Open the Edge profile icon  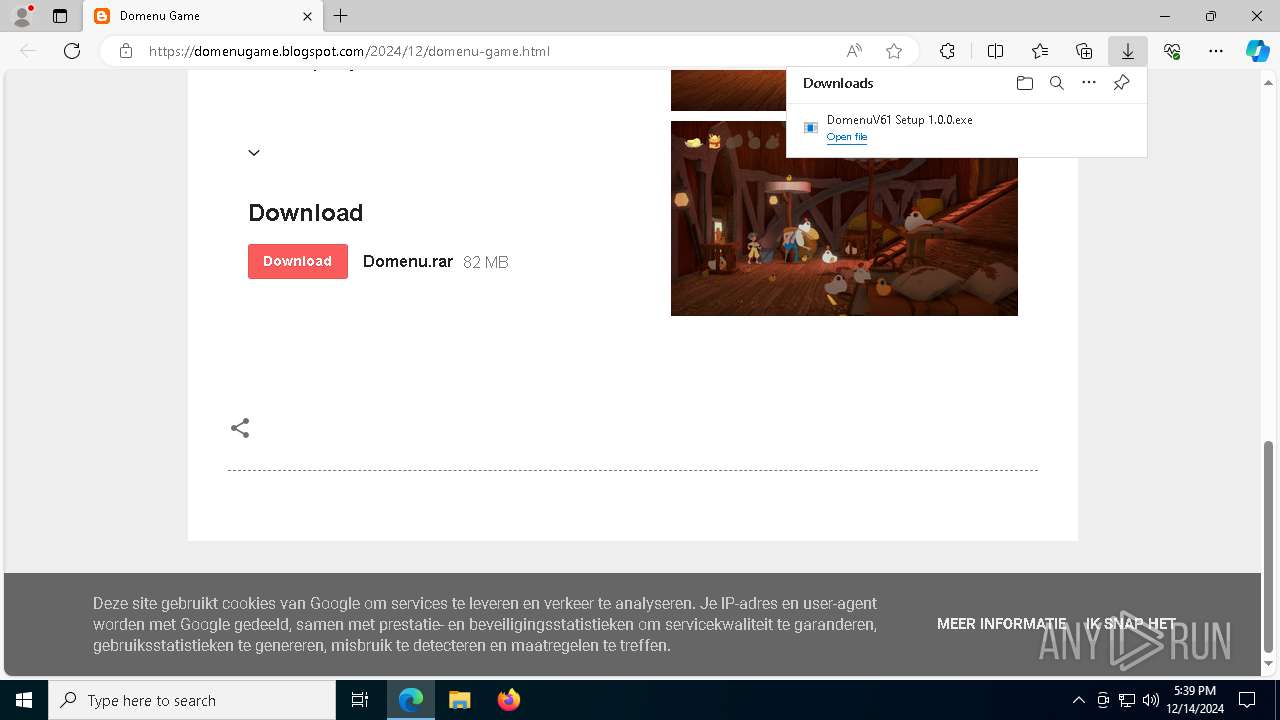click(x=22, y=16)
